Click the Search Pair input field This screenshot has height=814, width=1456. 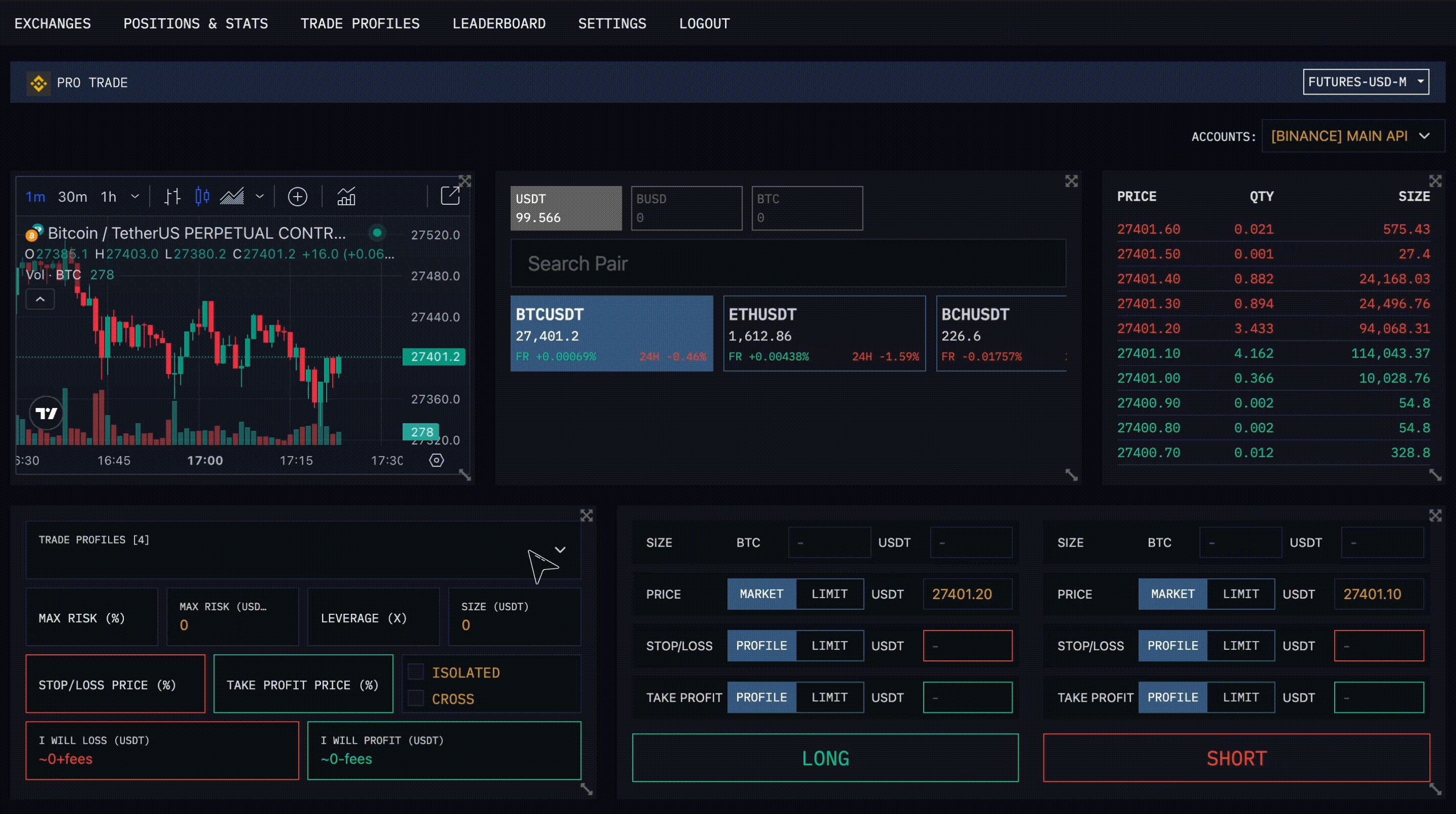(x=788, y=263)
